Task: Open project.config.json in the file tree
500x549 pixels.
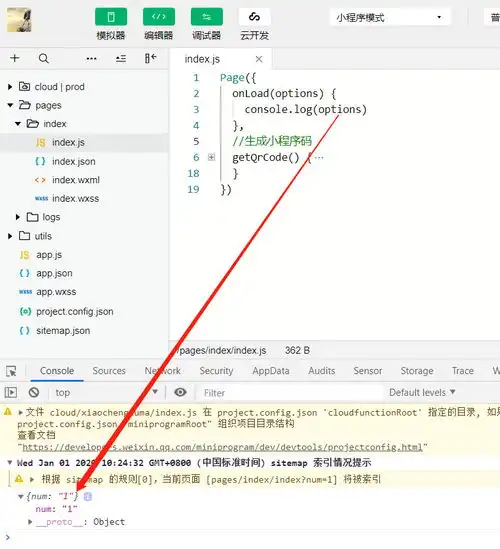Action: tap(75, 311)
